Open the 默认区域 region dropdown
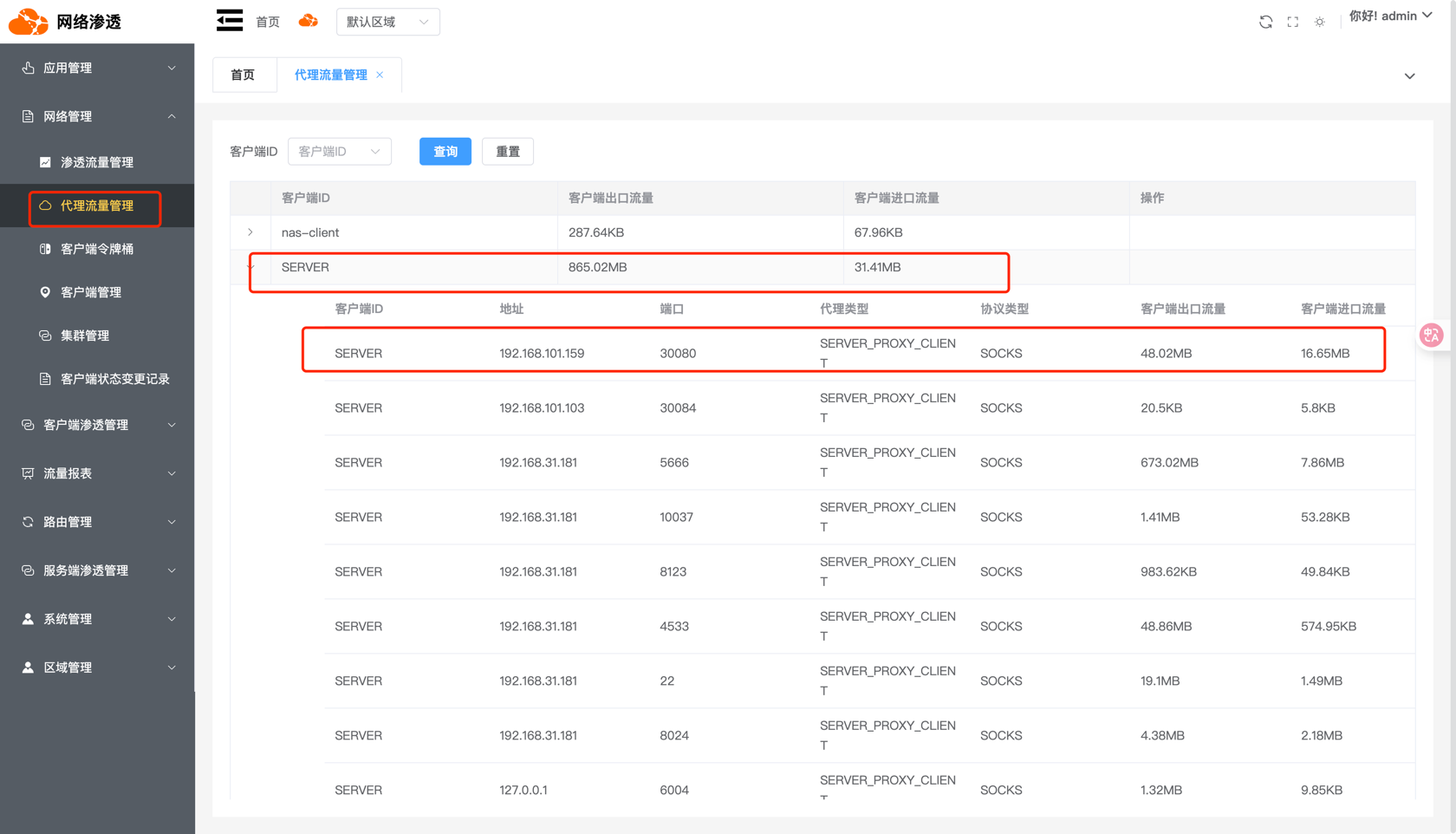 click(387, 22)
